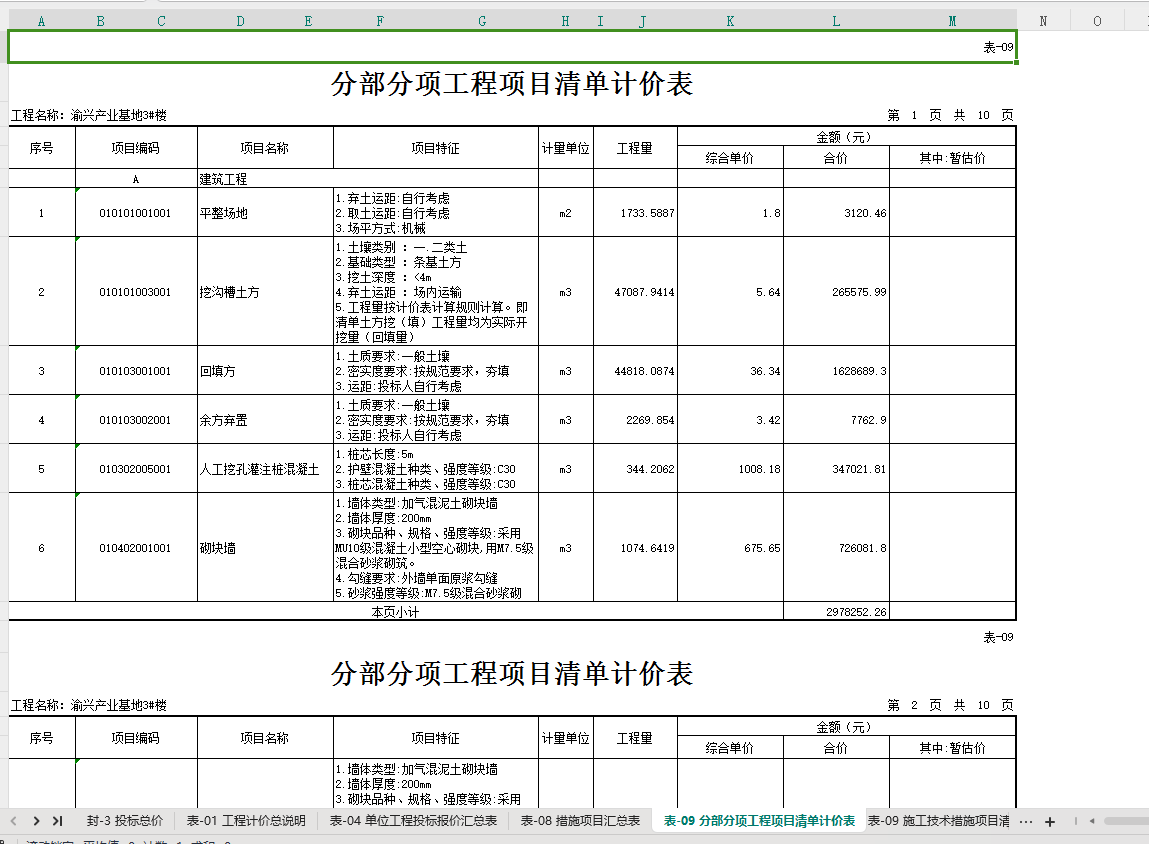The height and width of the screenshot is (844, 1149).
Task: Select the 平整场地 item name cell
Action: pos(265,213)
